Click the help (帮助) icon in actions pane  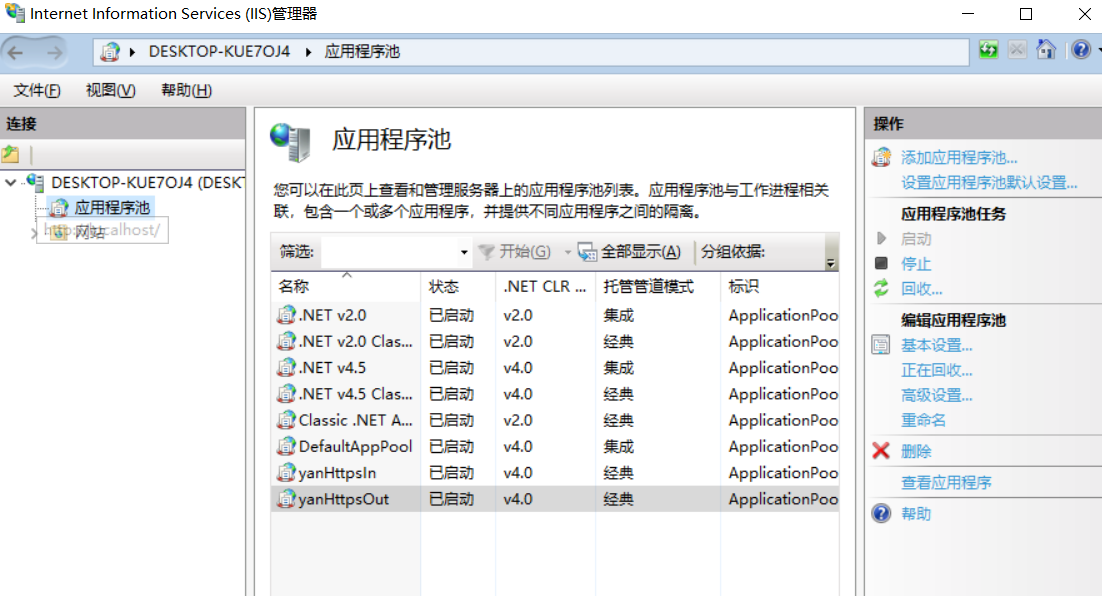click(x=881, y=514)
